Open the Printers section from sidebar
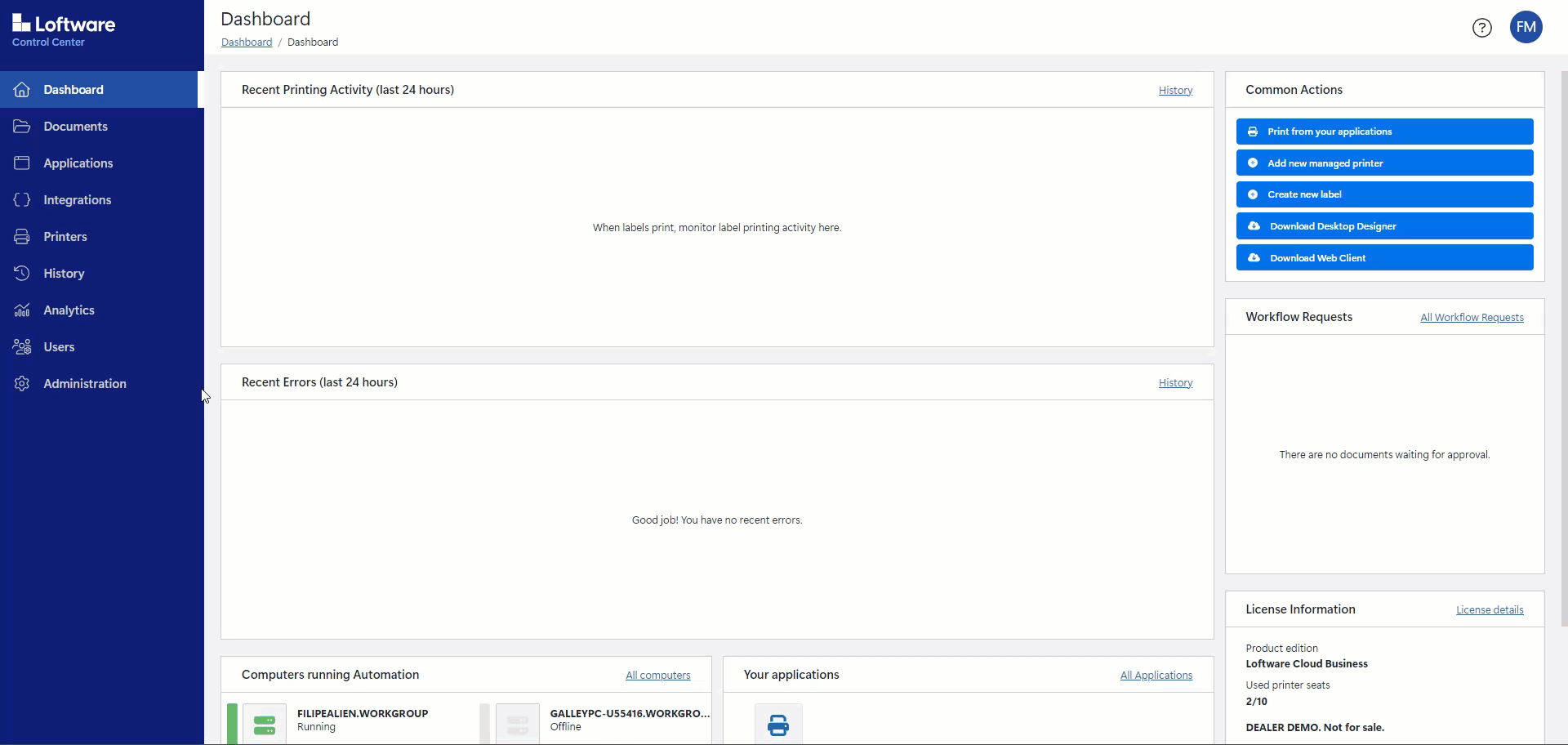1568x745 pixels. tap(65, 236)
